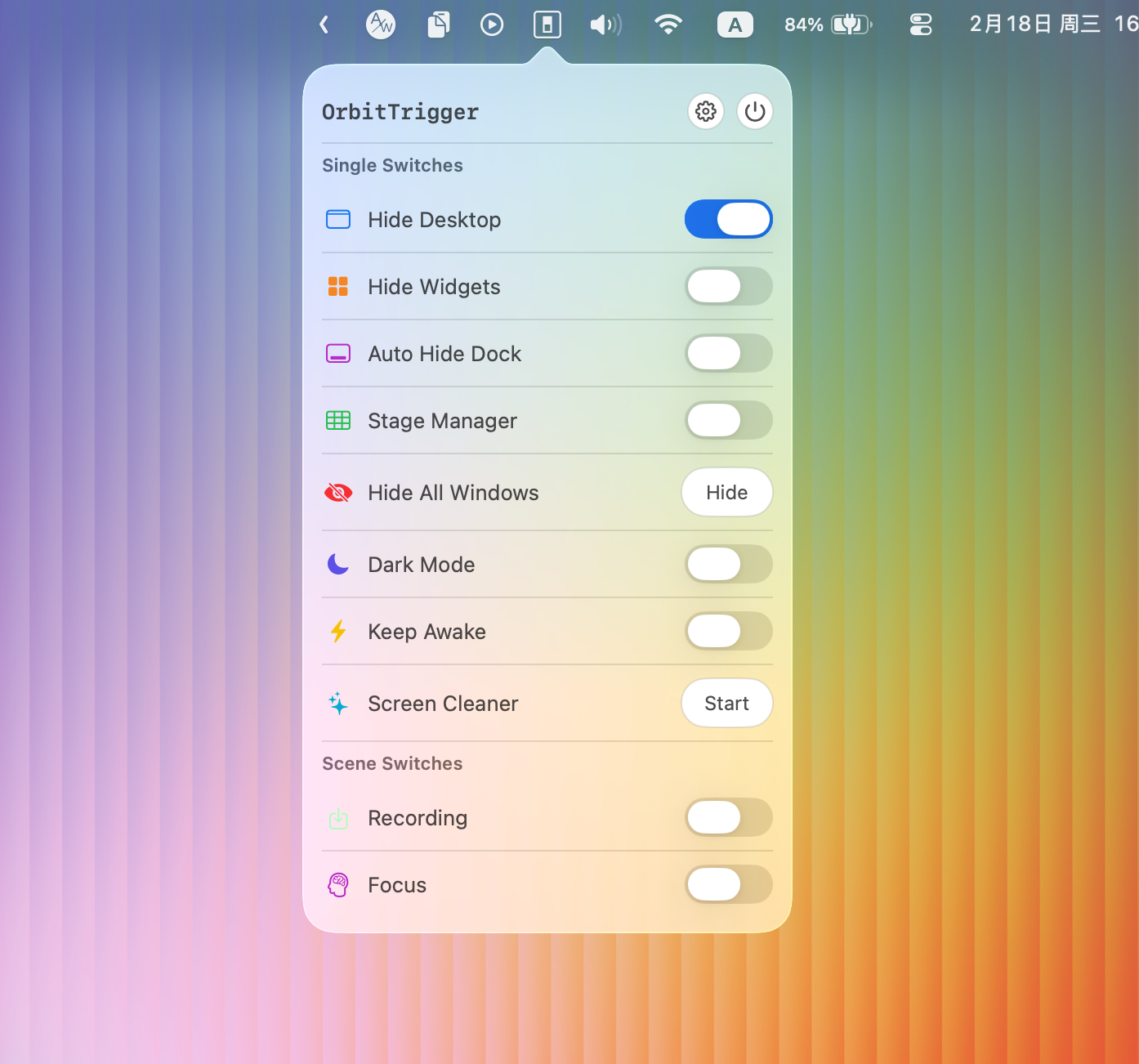Click the clipboard documents menu bar icon
This screenshot has width=1139, height=1064.
click(x=438, y=25)
